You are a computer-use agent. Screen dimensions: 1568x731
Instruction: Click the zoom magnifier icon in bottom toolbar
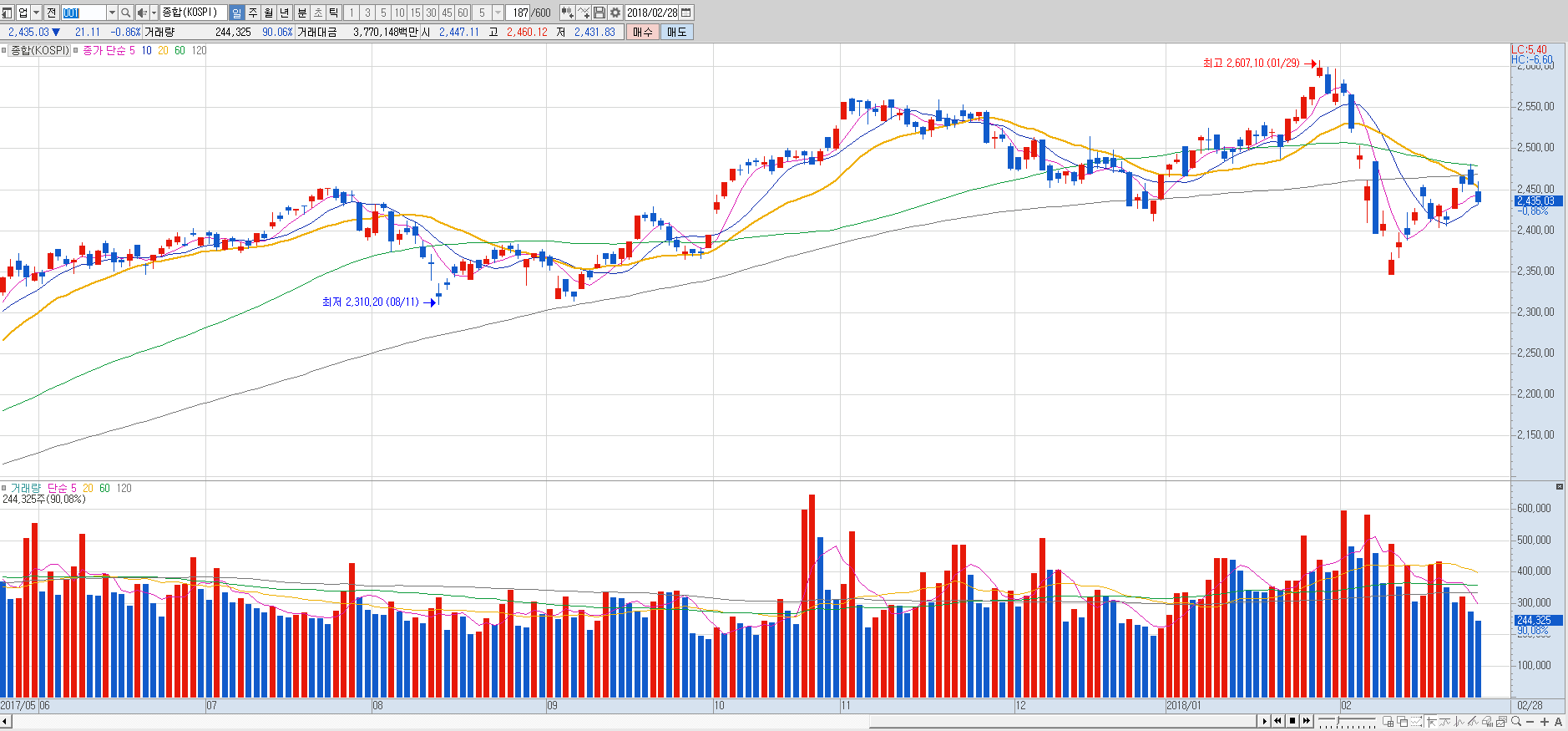tap(1515, 721)
